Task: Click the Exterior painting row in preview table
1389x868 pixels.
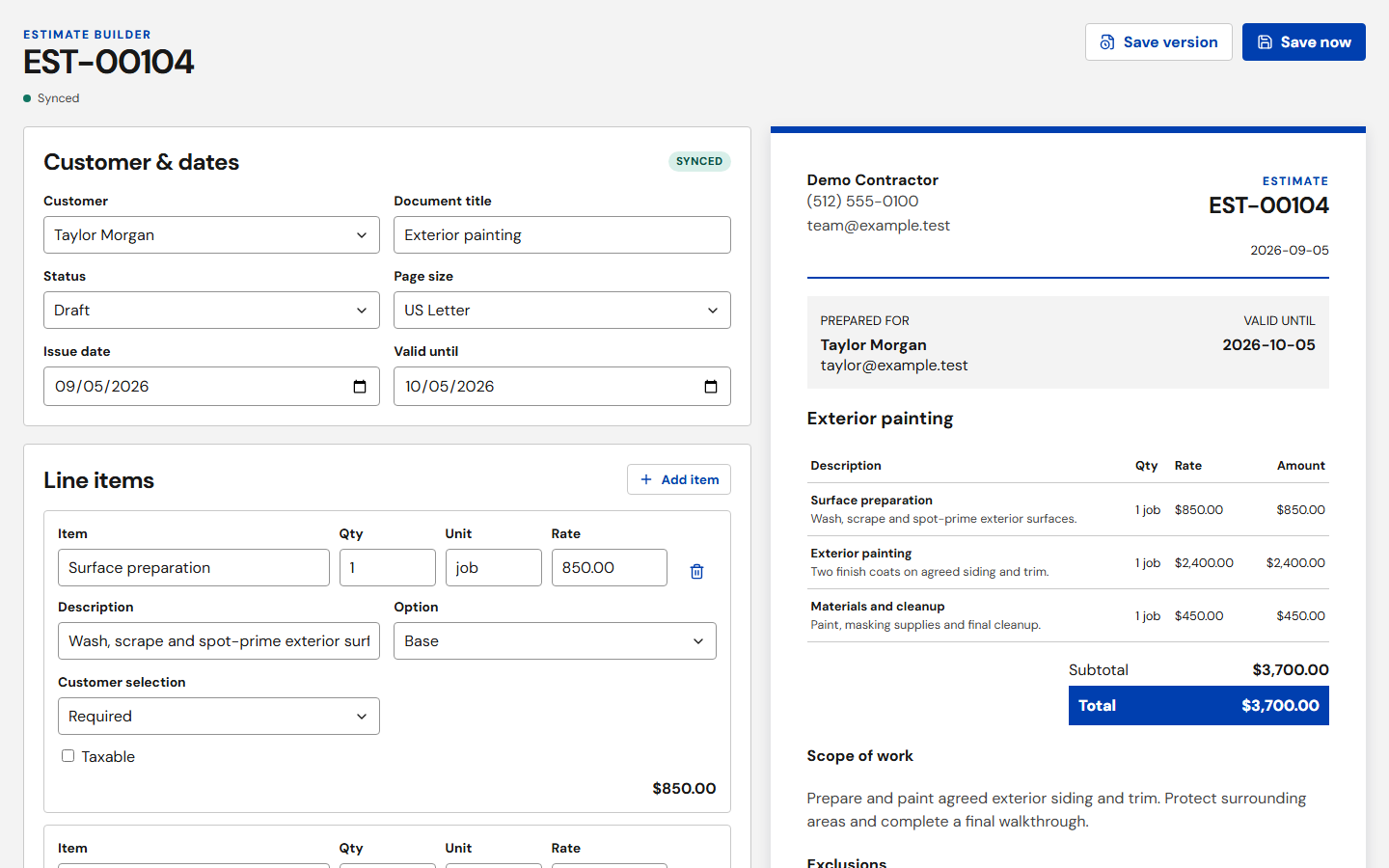Action: point(1068,562)
